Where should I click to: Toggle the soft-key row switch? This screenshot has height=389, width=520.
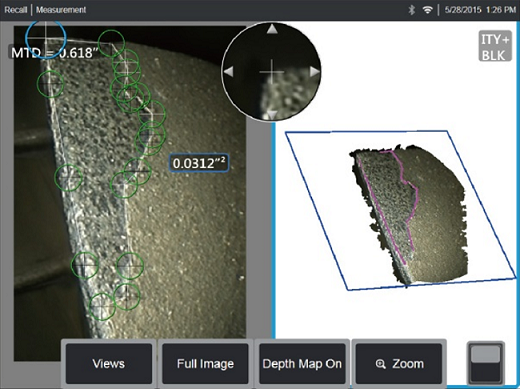point(486,363)
